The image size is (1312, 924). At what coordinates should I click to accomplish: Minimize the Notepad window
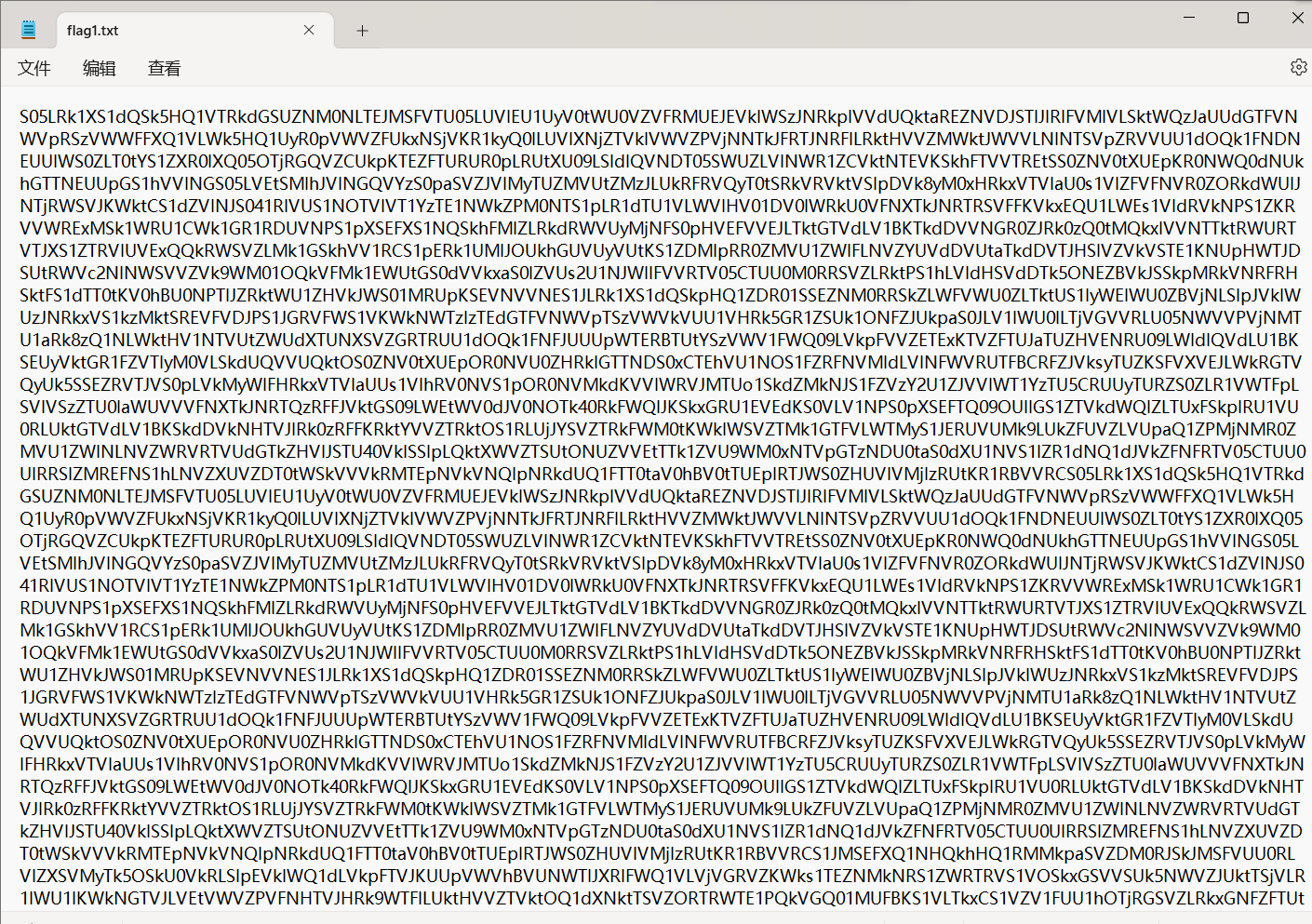[x=1190, y=18]
